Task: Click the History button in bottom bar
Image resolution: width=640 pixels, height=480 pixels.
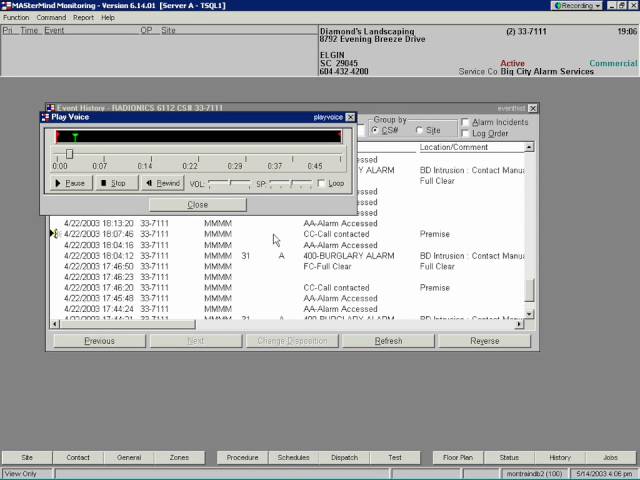Action: 560,458
